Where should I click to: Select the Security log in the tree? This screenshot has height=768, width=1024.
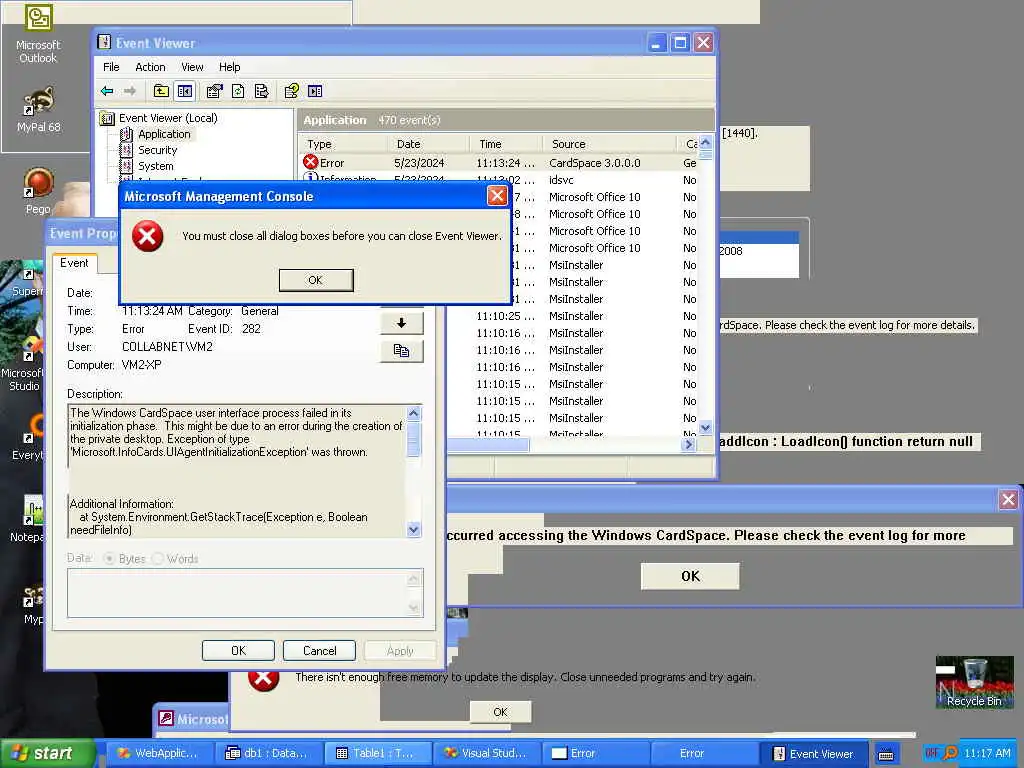[157, 150]
